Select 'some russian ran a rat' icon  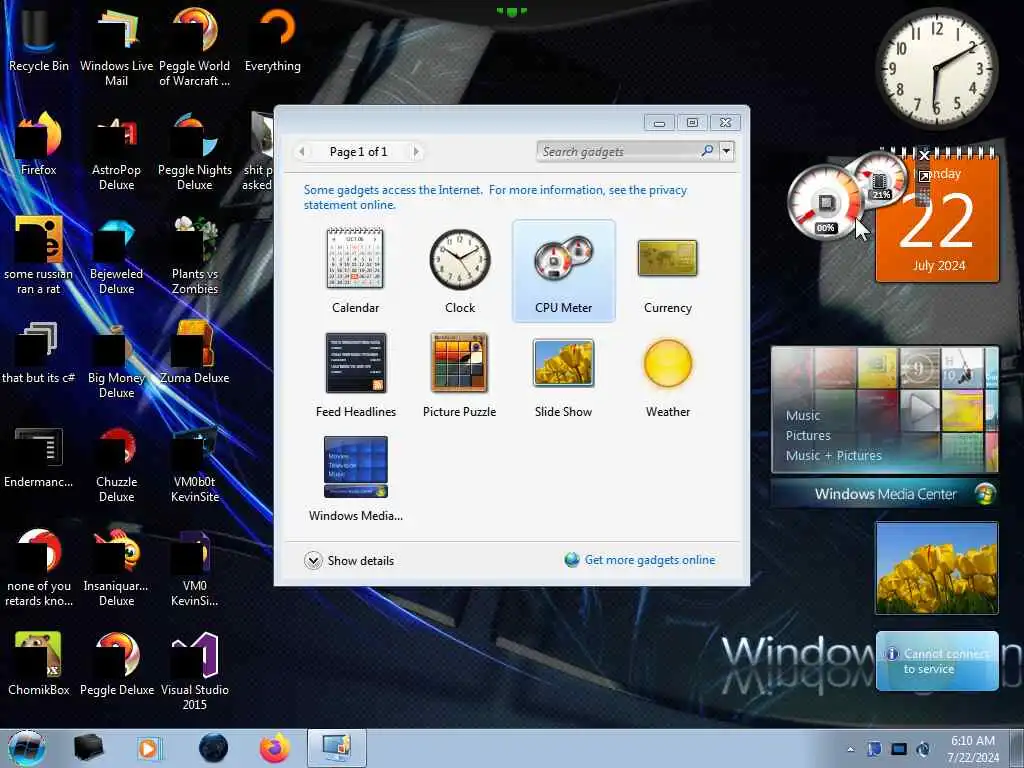[39, 255]
